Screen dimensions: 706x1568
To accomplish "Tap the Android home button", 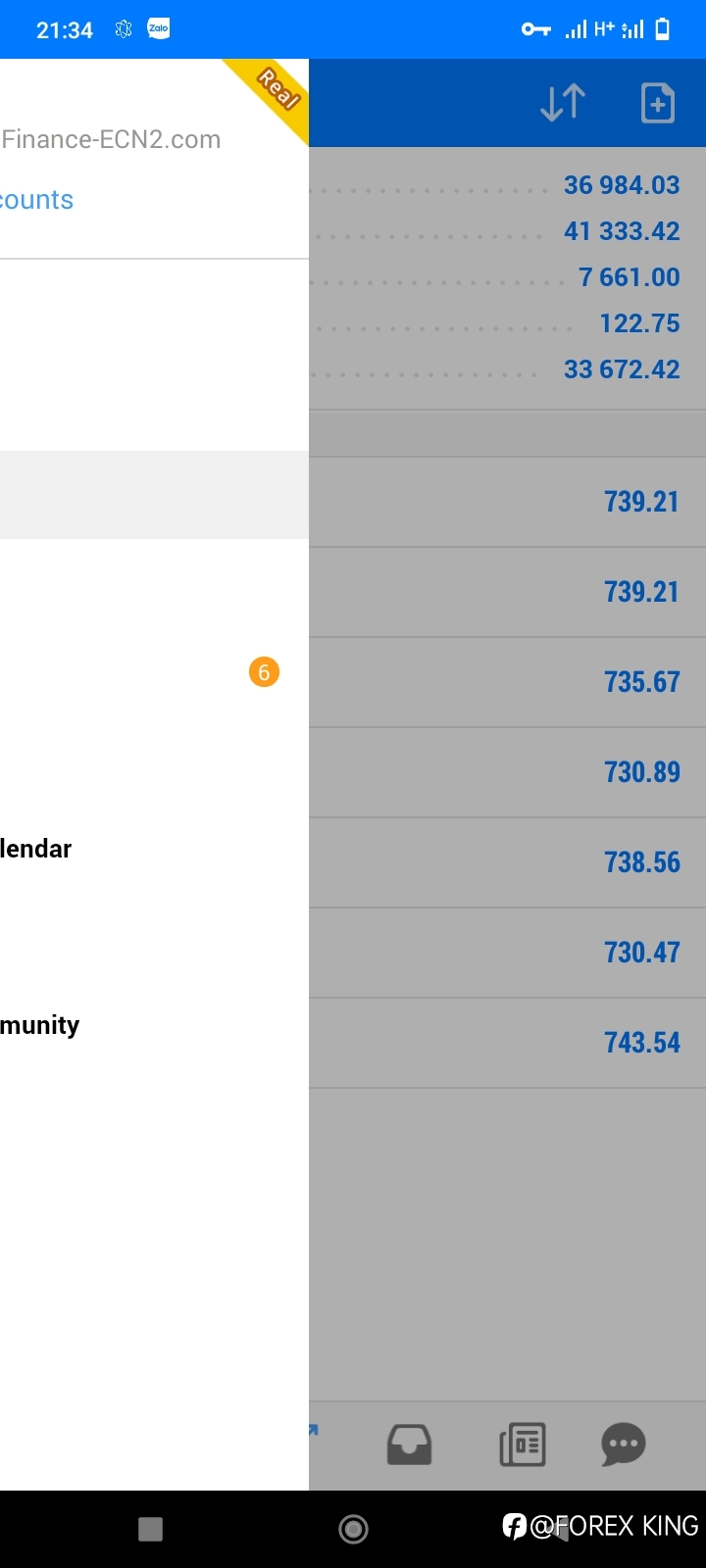I will tap(353, 1529).
